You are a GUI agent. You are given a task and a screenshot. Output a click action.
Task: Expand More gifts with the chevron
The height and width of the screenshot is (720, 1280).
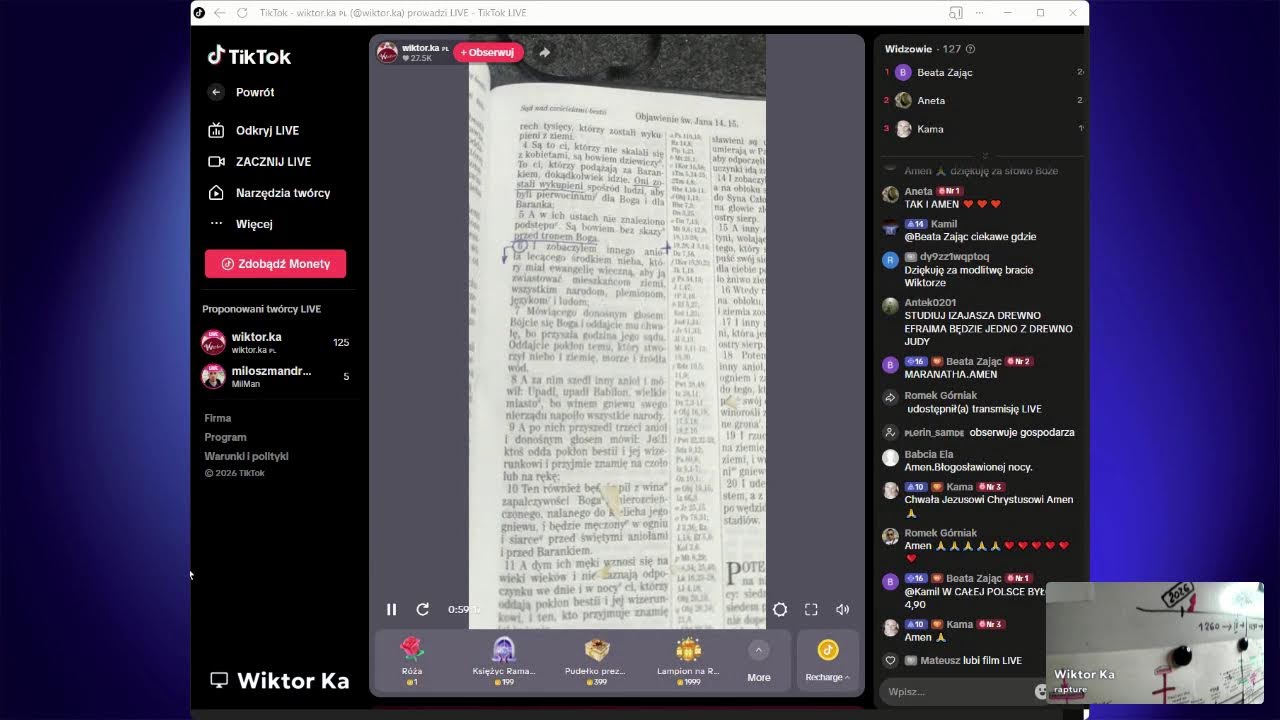click(x=759, y=650)
